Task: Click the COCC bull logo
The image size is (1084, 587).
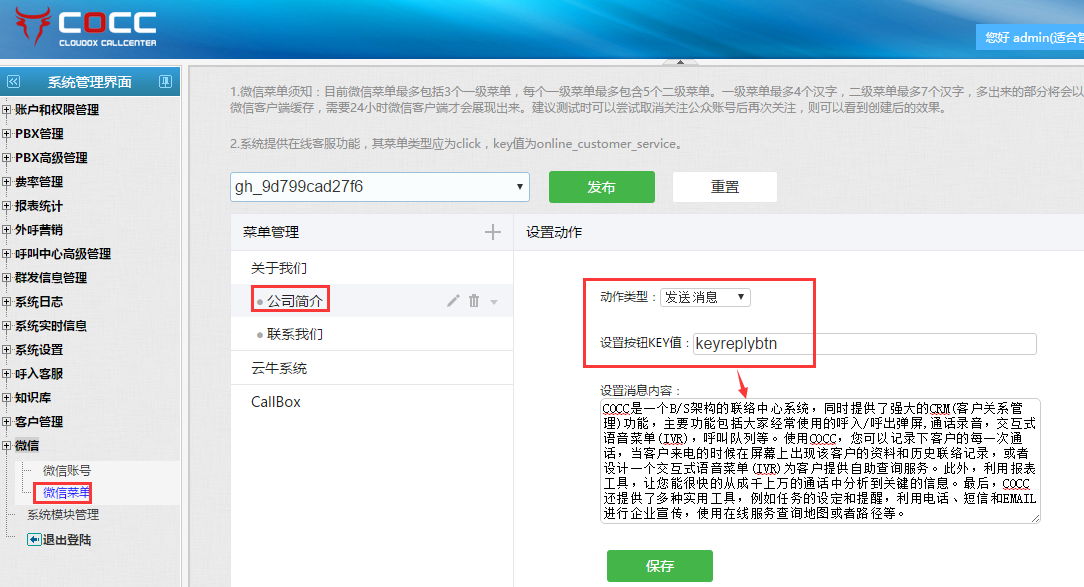Action: [31, 26]
